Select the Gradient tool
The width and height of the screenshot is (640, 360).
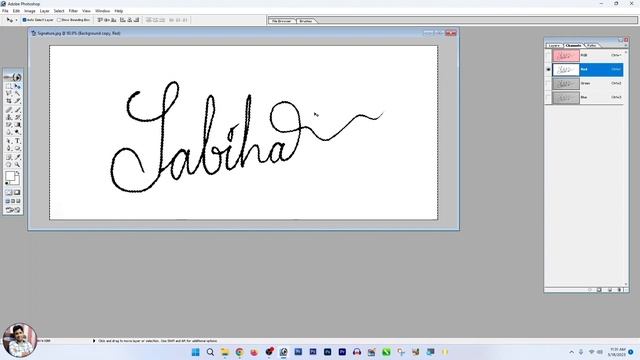18,124
